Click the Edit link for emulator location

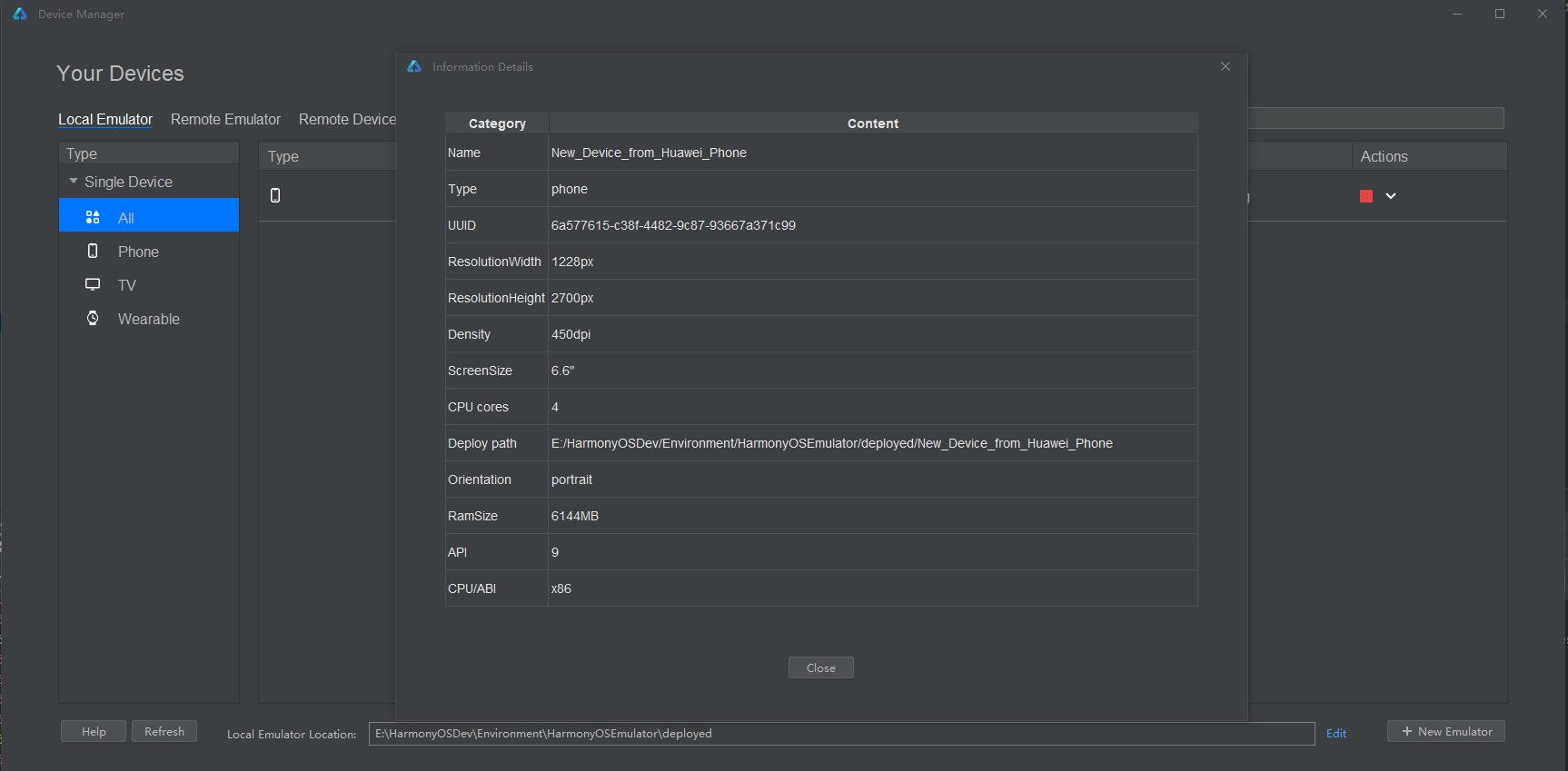pyautogui.click(x=1336, y=734)
